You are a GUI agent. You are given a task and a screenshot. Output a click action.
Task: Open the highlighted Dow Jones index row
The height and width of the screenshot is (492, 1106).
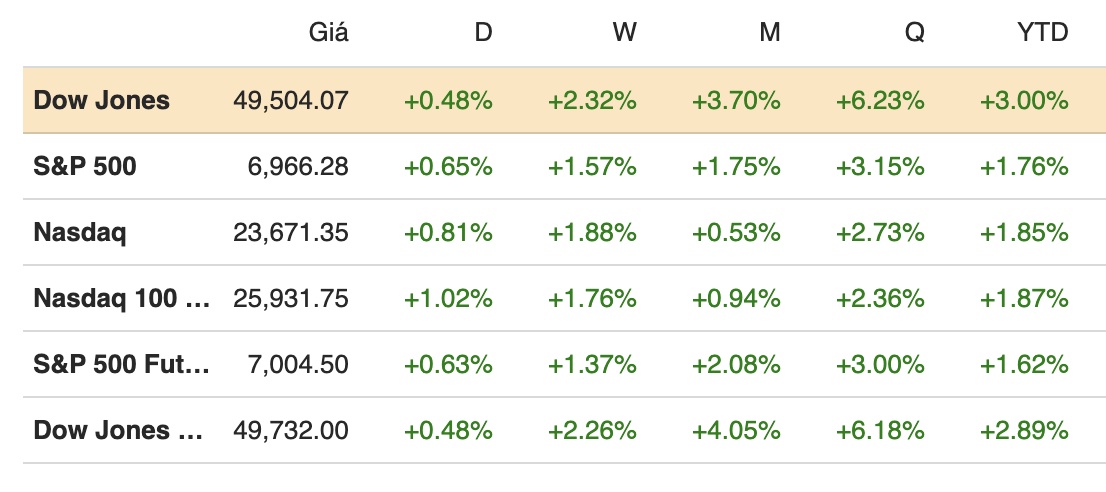[102, 101]
